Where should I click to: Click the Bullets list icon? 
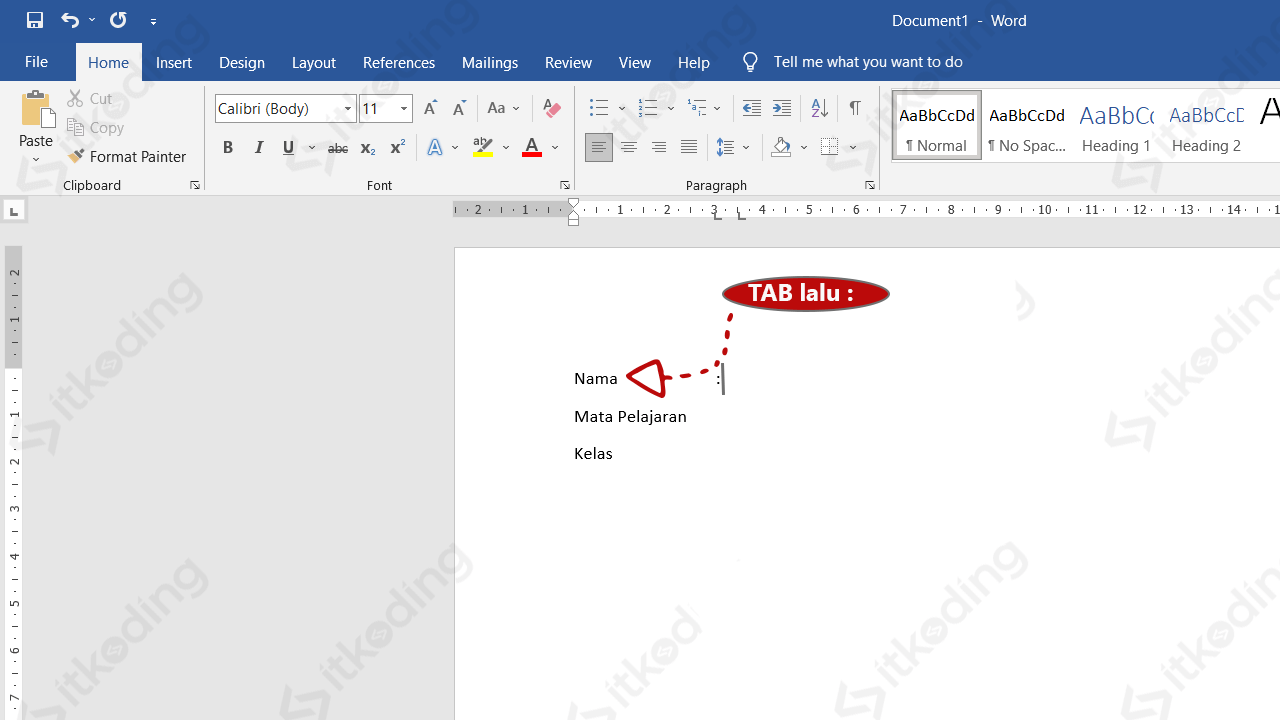pyautogui.click(x=599, y=108)
